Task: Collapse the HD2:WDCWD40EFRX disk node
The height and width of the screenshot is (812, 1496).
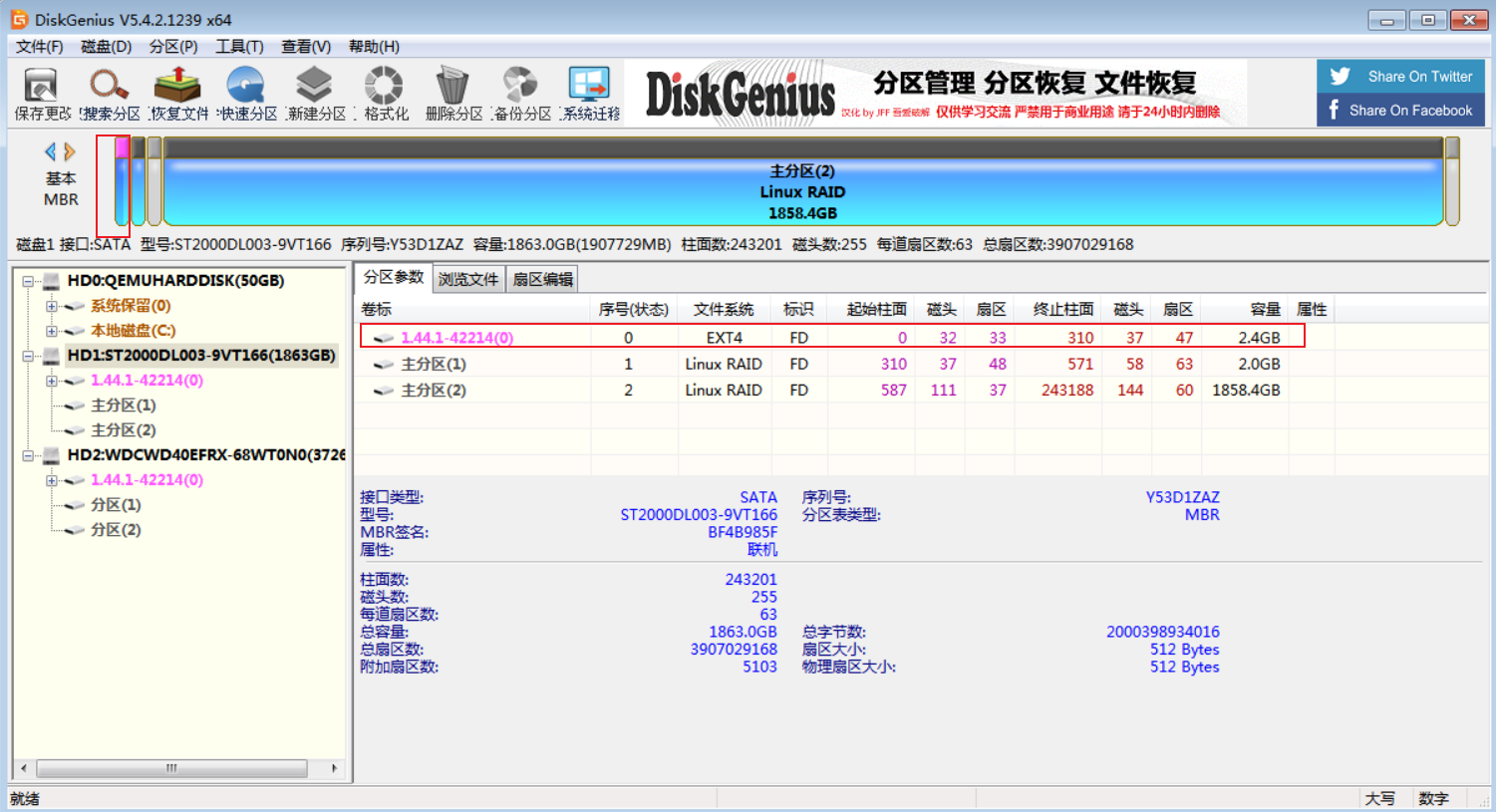Action: (28, 456)
